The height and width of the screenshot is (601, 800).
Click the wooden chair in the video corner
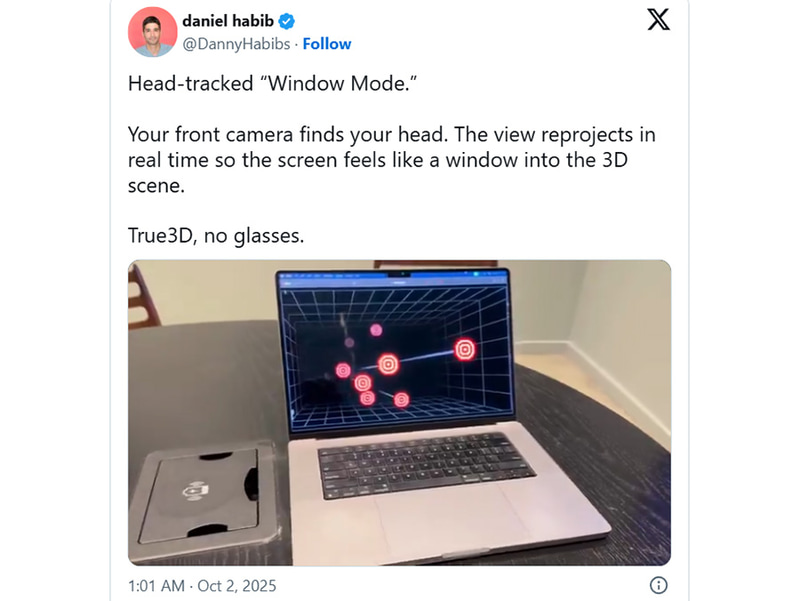coord(141,297)
